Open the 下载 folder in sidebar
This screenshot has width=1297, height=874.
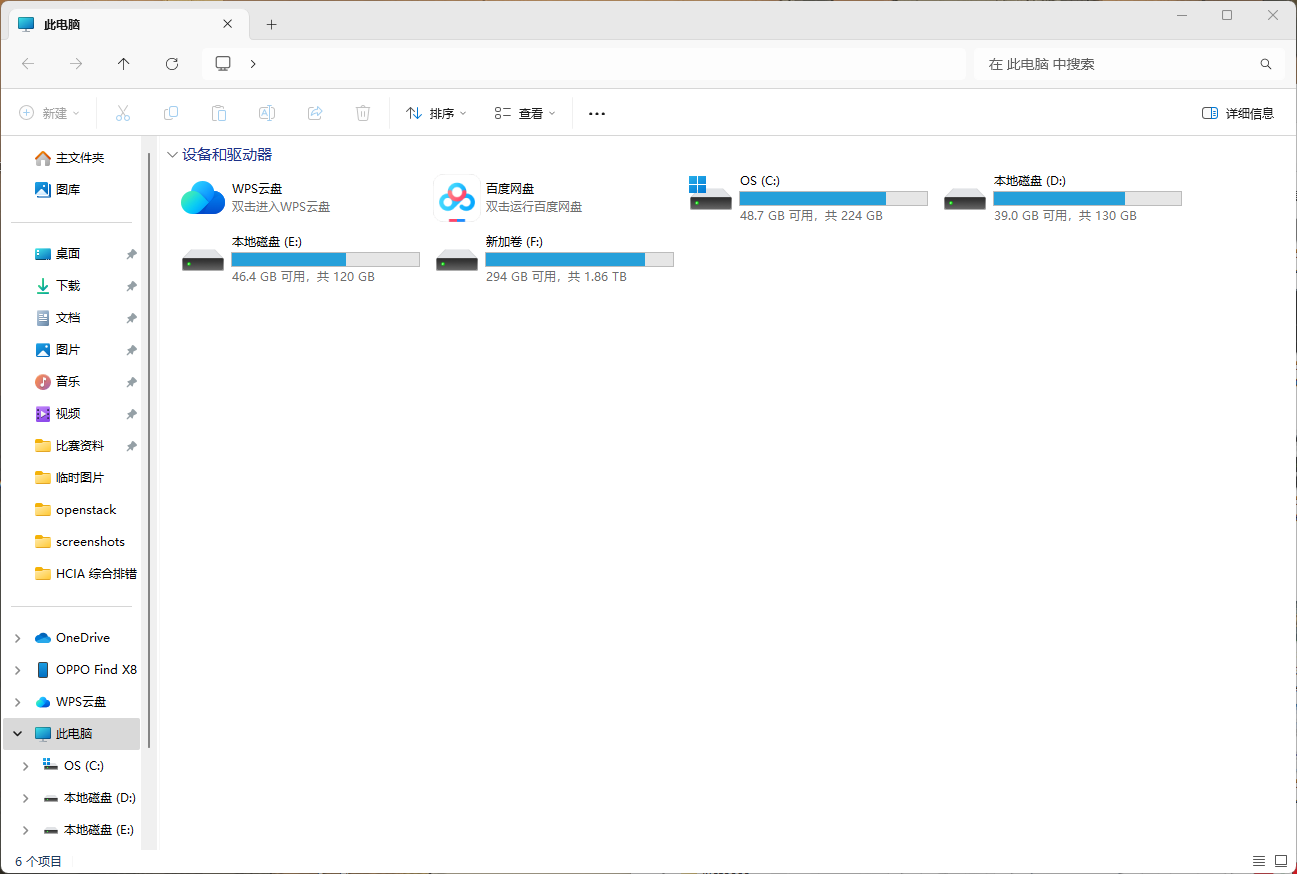pyautogui.click(x=68, y=286)
